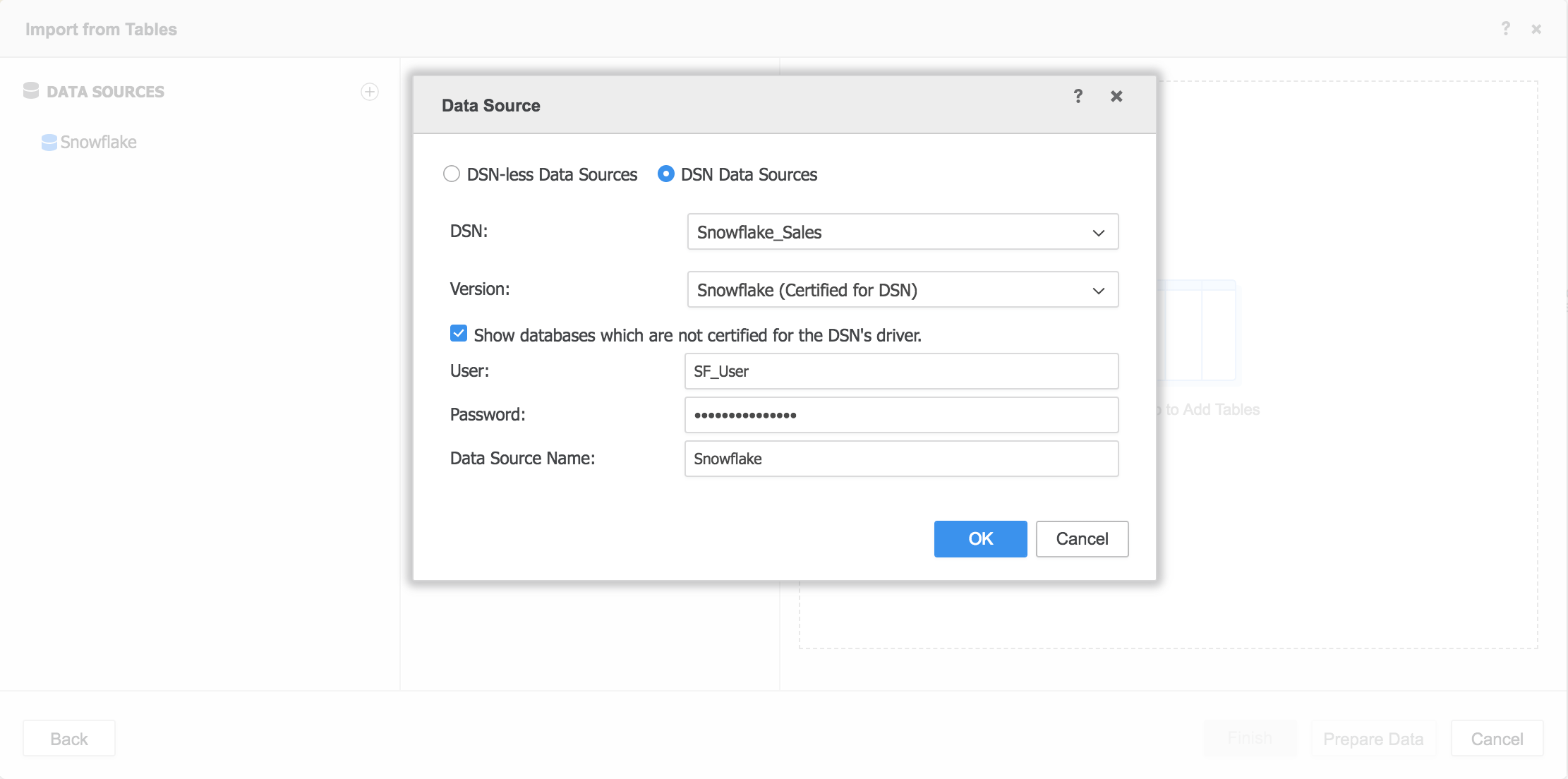The image size is (1568, 779).
Task: Click the User input field
Action: pos(901,371)
